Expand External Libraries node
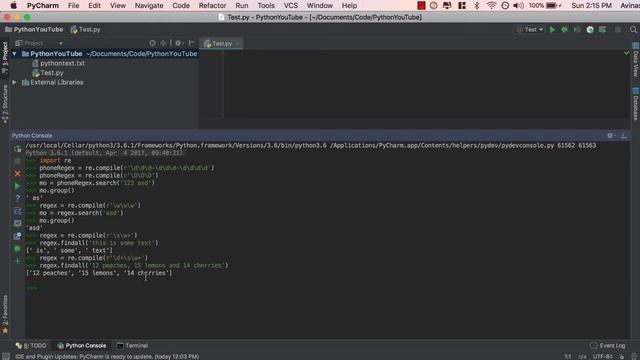 click(x=14, y=82)
